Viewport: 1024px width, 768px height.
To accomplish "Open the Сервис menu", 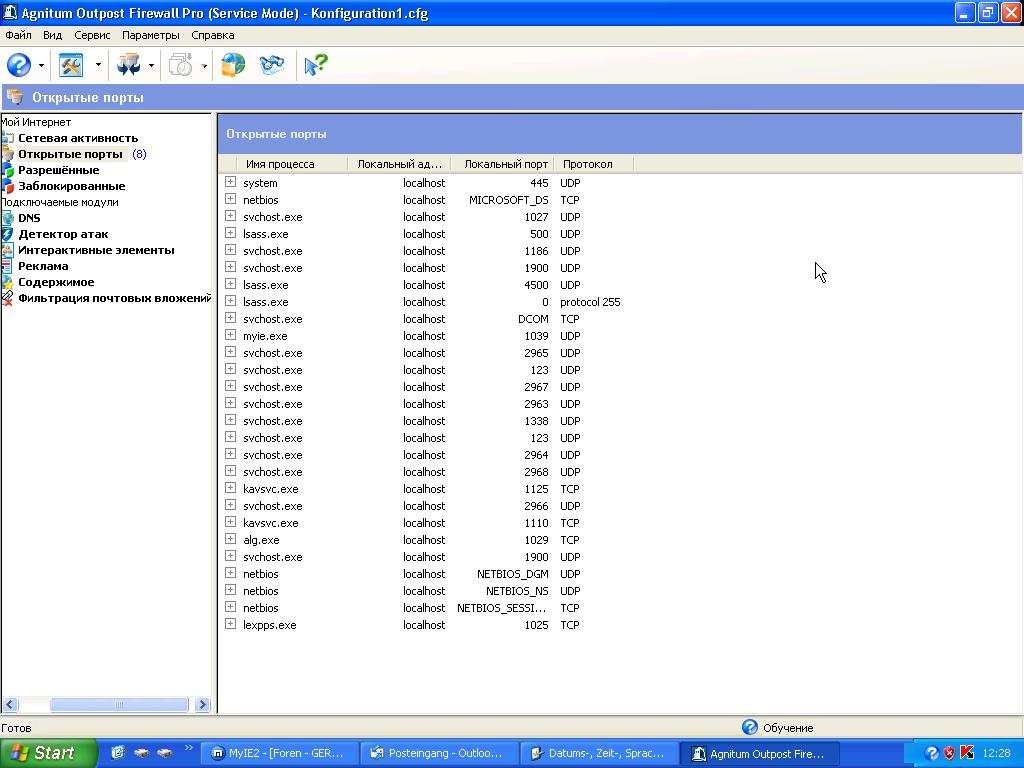I will pos(92,35).
